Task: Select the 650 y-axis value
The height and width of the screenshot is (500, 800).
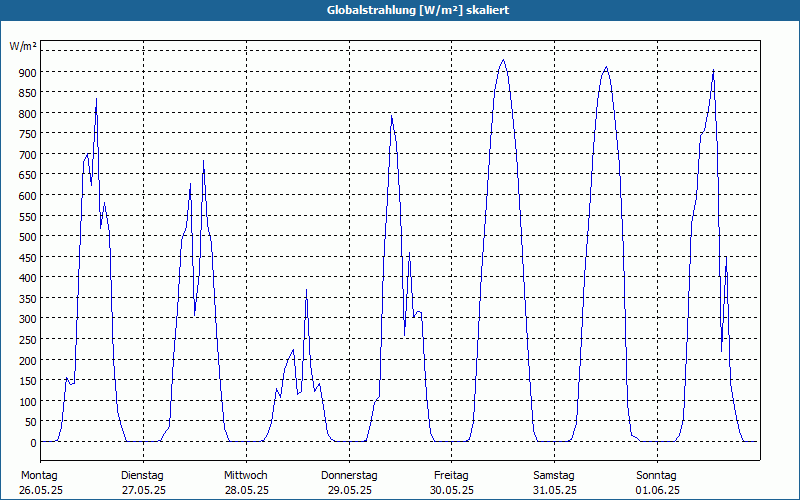Action: (x=28, y=176)
